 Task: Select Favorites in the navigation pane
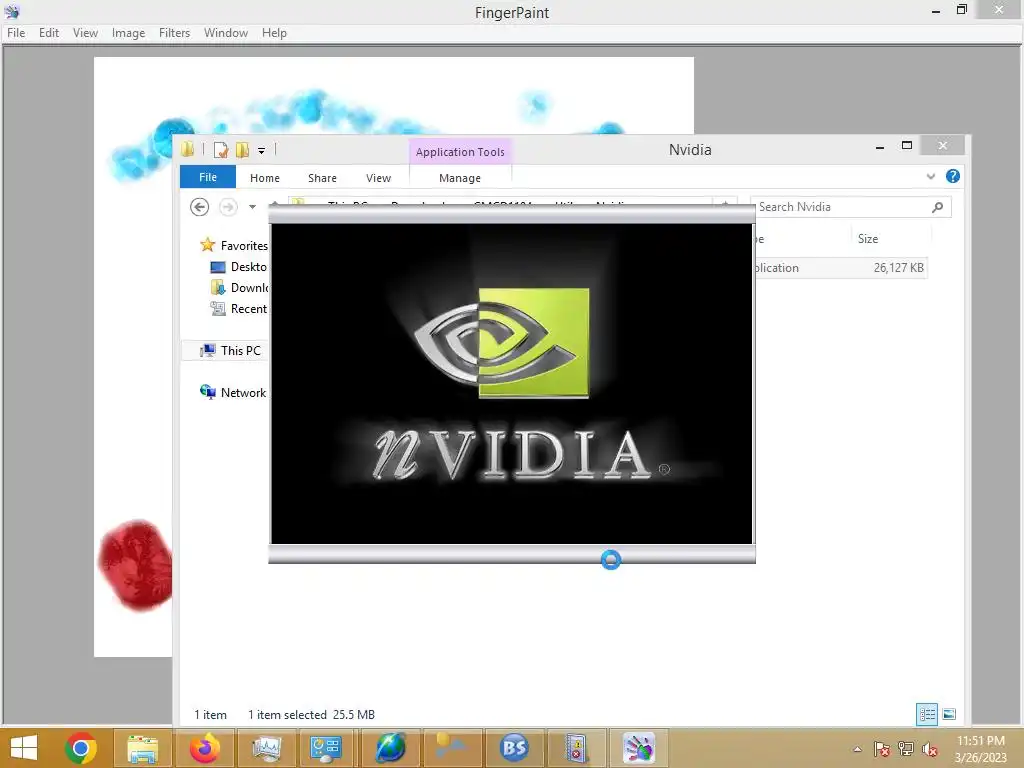[x=234, y=246]
